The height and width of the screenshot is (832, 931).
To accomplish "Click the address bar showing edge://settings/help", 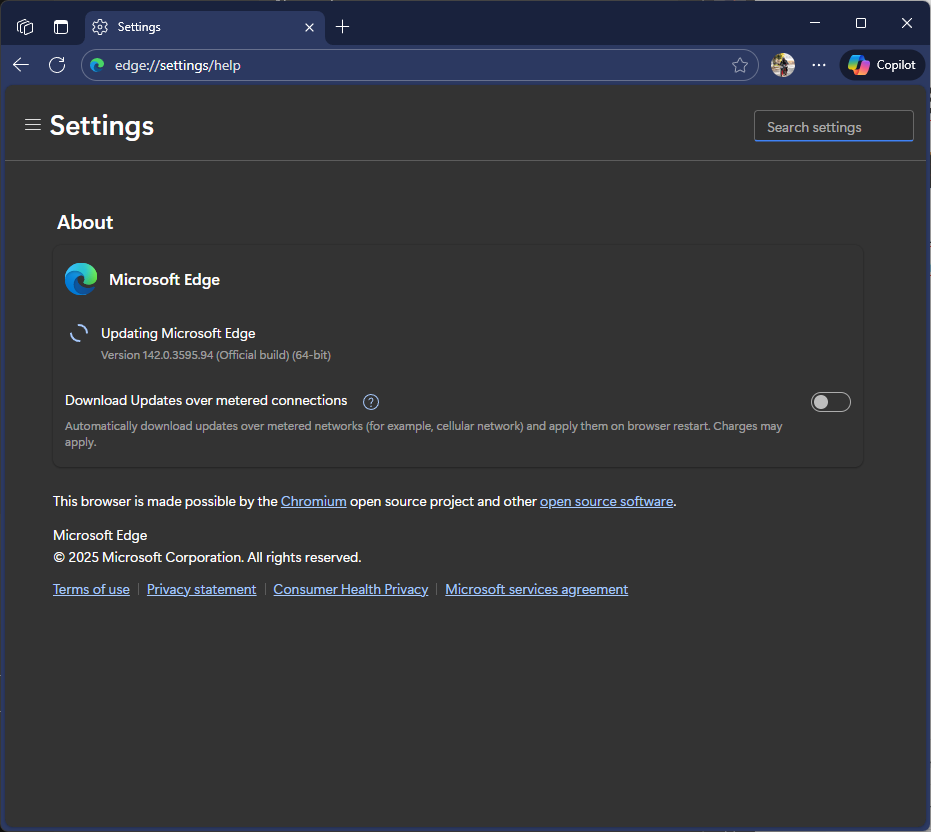I will 400,65.
